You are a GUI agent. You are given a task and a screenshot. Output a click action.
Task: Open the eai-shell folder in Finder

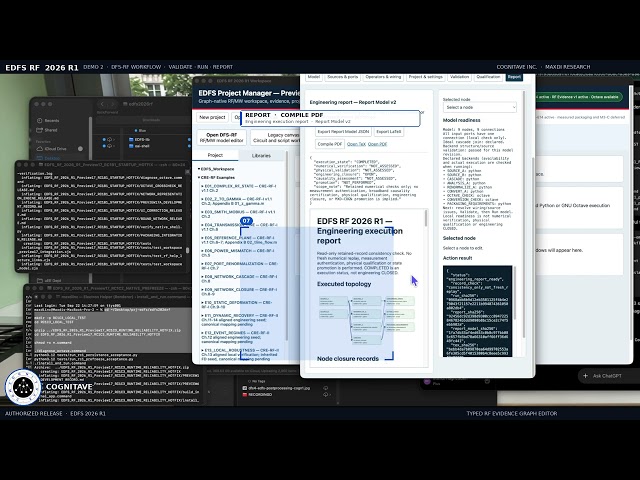[139, 146]
